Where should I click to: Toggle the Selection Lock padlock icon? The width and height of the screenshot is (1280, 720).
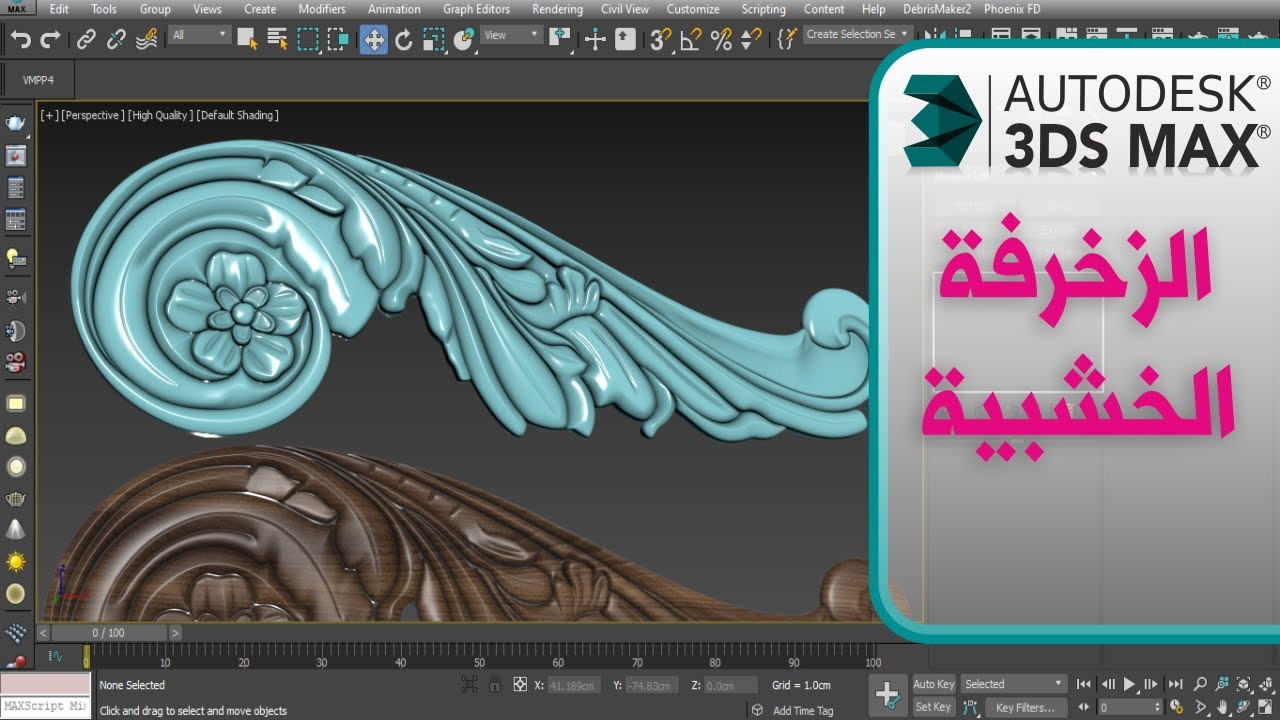pos(495,685)
